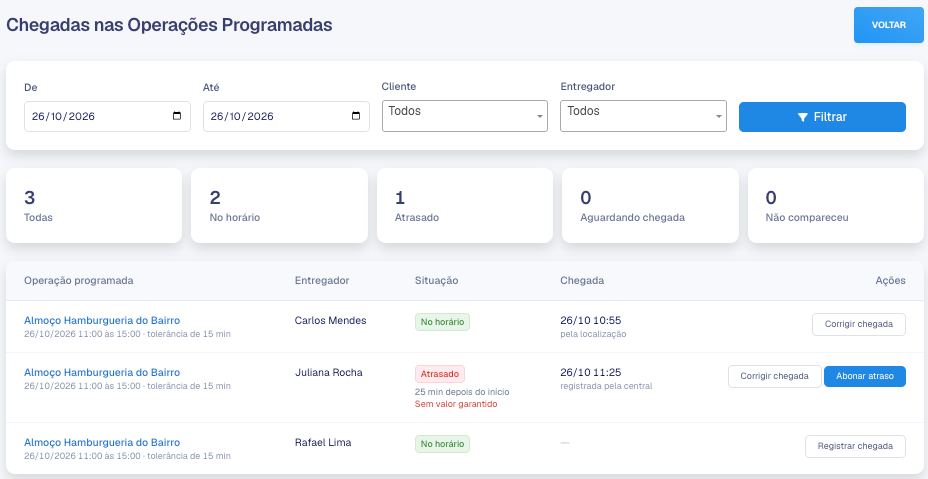Open calendar picker in the Até date field
Viewport: 928px width, 479px height.
pyautogui.click(x=356, y=116)
